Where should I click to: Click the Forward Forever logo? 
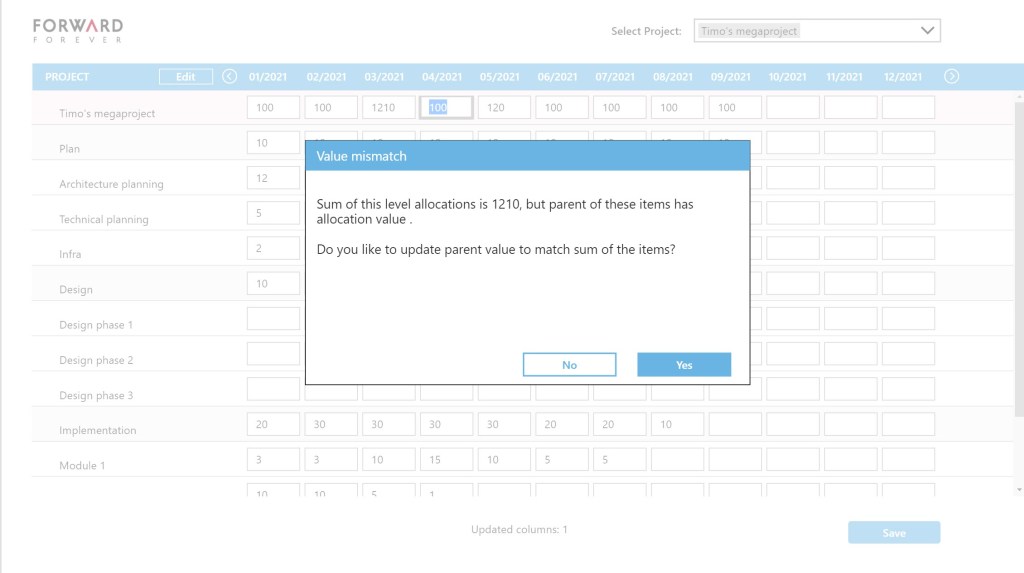(x=78, y=30)
